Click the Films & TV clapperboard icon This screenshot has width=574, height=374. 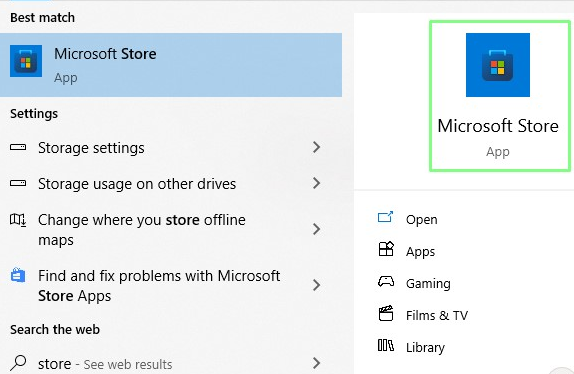click(x=386, y=313)
